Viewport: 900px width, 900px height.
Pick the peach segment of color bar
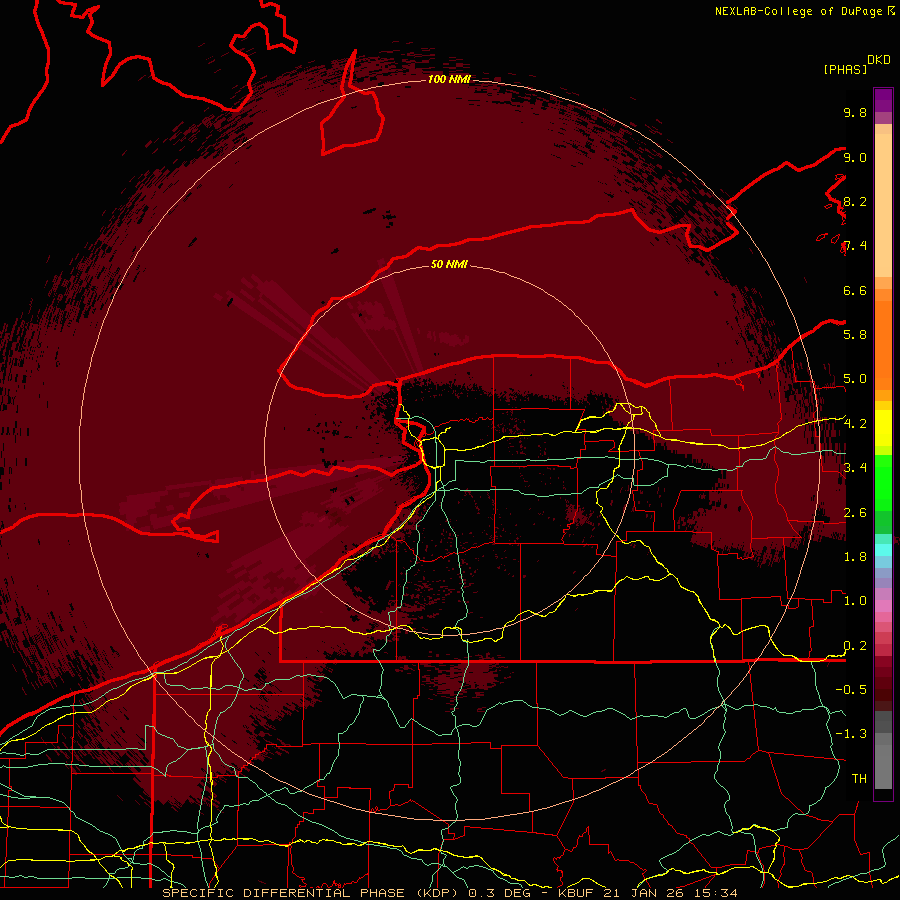883,205
